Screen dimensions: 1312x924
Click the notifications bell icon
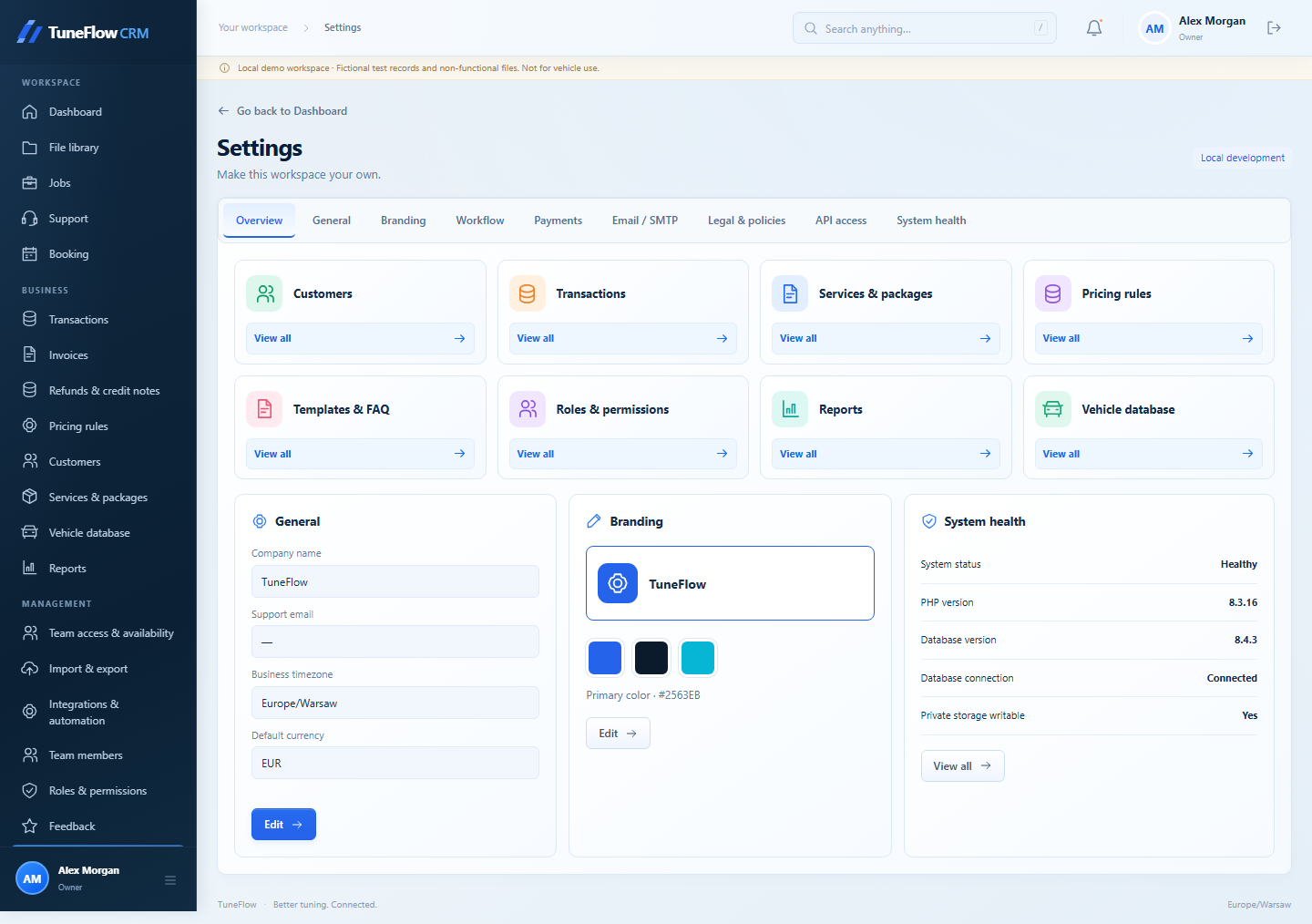(x=1094, y=28)
